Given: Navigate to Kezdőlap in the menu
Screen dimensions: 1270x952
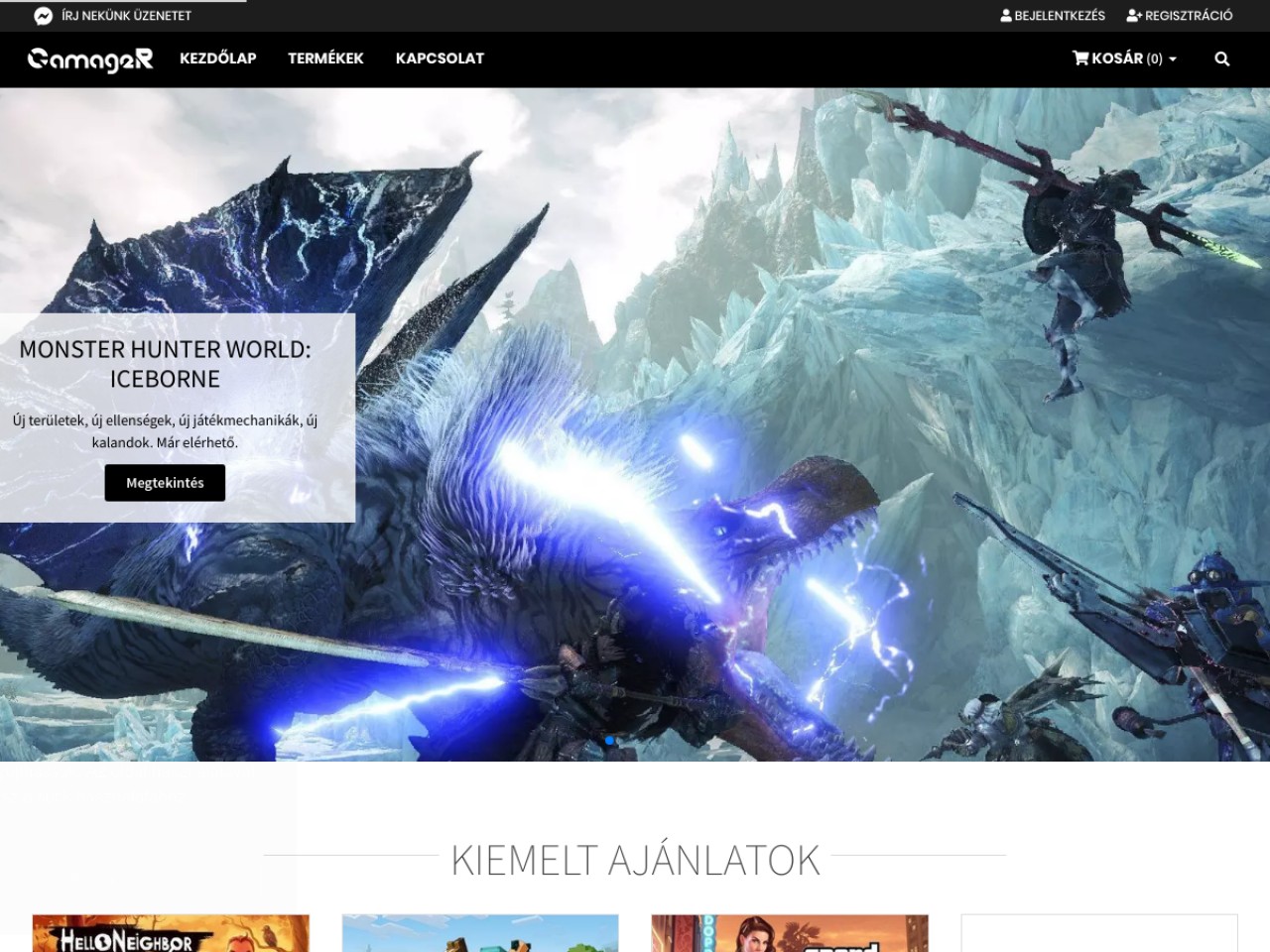Looking at the screenshot, I should point(217,59).
